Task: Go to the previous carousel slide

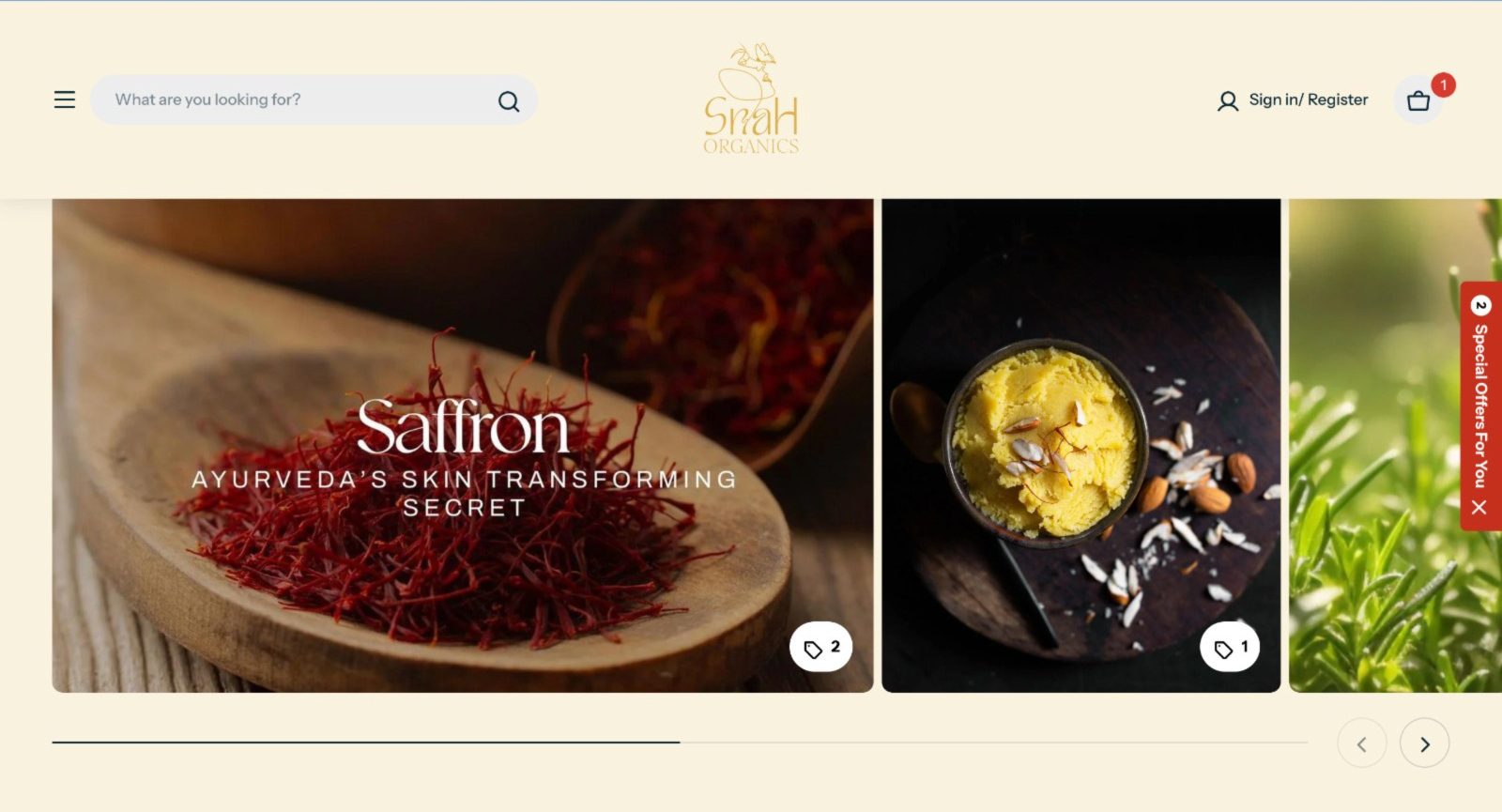Action: point(1362,743)
